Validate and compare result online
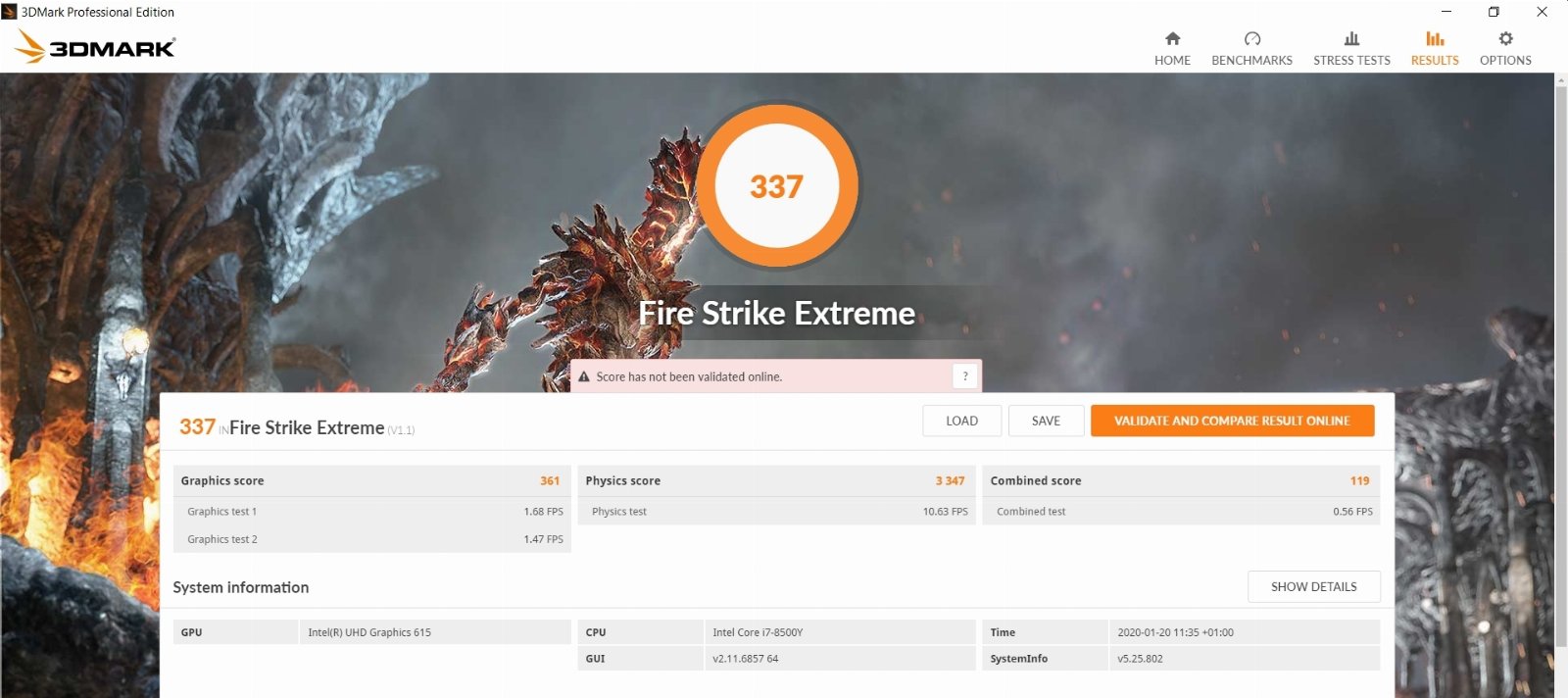The height and width of the screenshot is (698, 1568). [x=1232, y=421]
